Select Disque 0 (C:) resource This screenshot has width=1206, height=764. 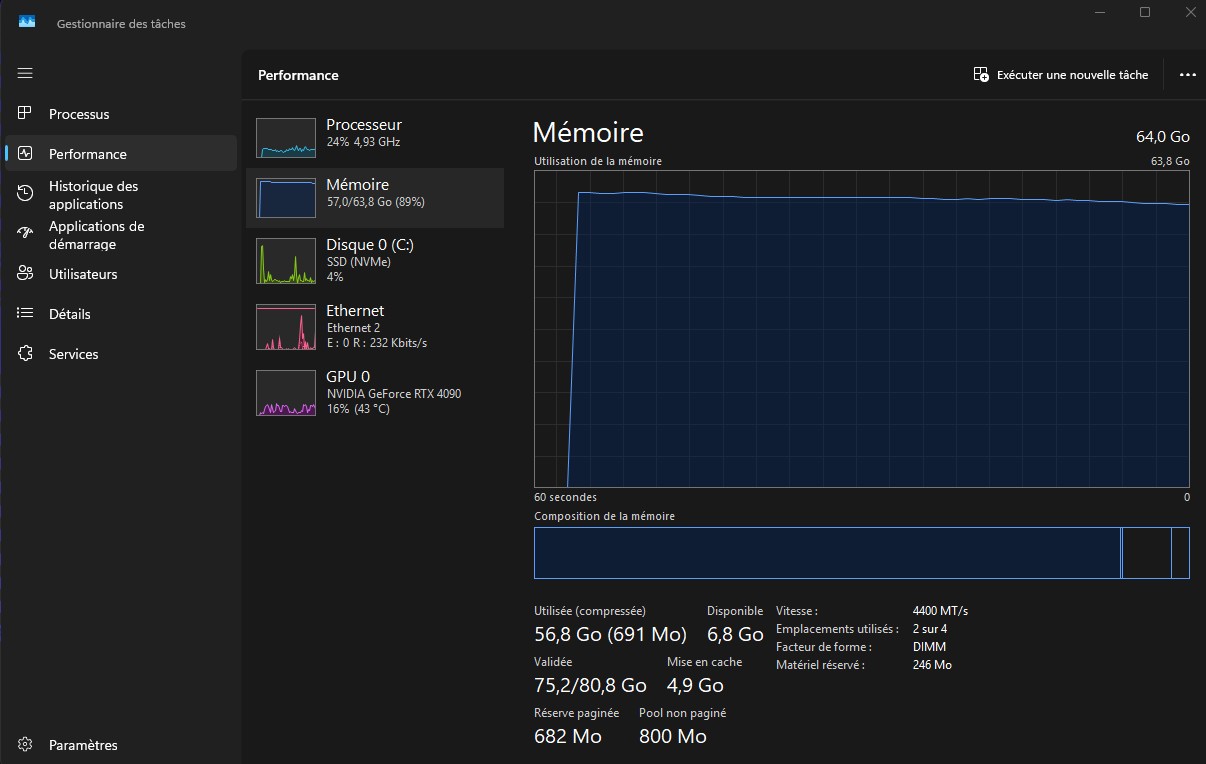pyautogui.click(x=374, y=259)
